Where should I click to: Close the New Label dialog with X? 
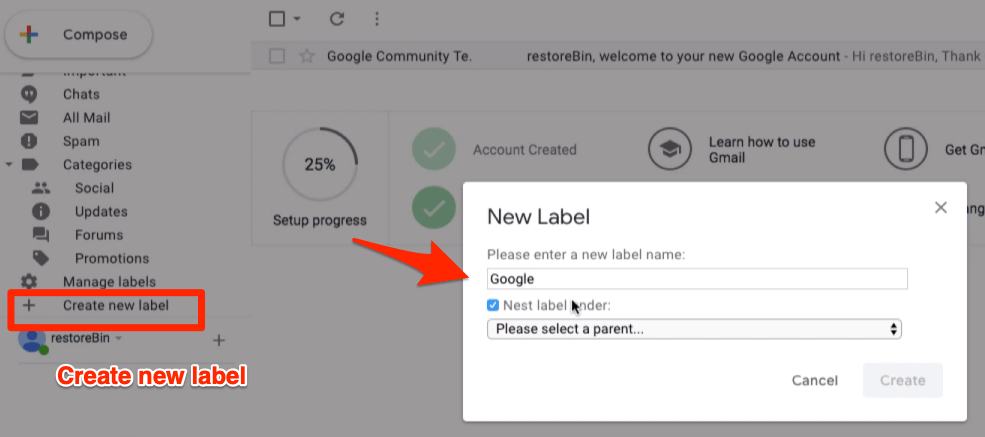tap(940, 208)
